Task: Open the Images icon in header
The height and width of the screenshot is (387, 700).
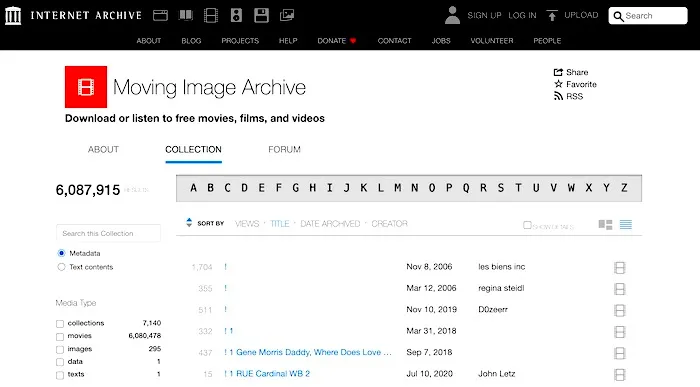Action: point(287,16)
